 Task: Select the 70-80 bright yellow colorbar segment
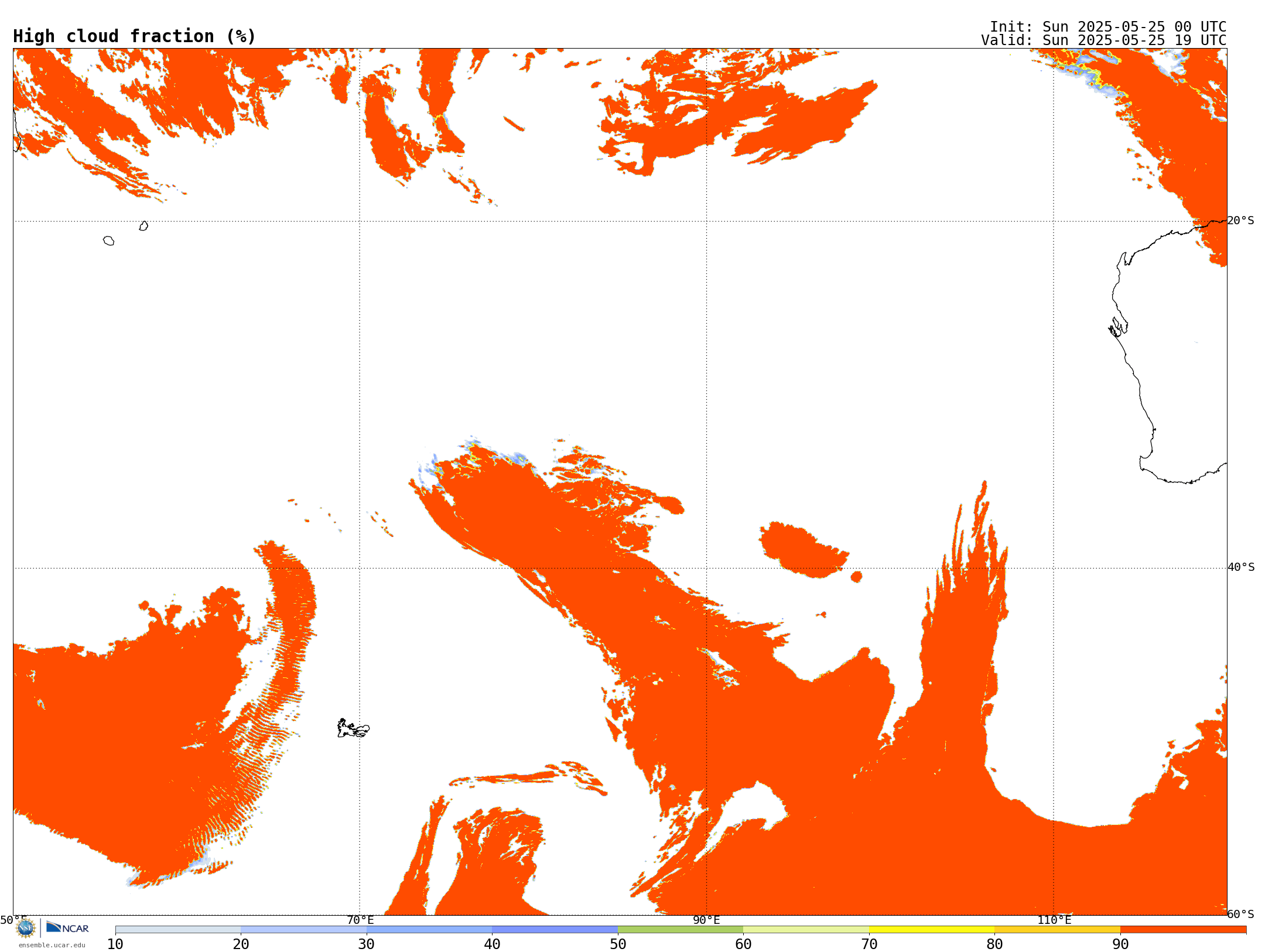pos(932,930)
